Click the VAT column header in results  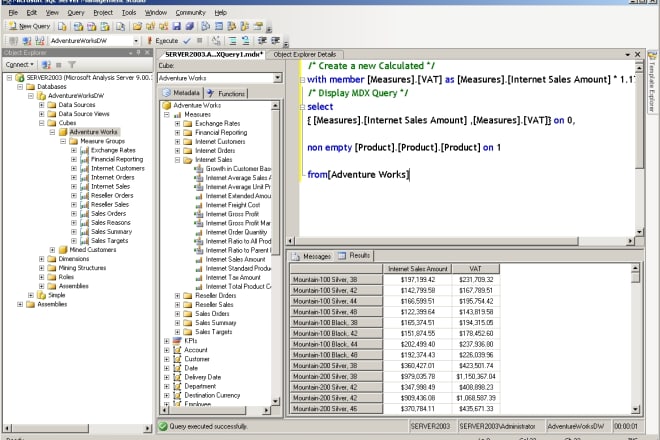[476, 269]
